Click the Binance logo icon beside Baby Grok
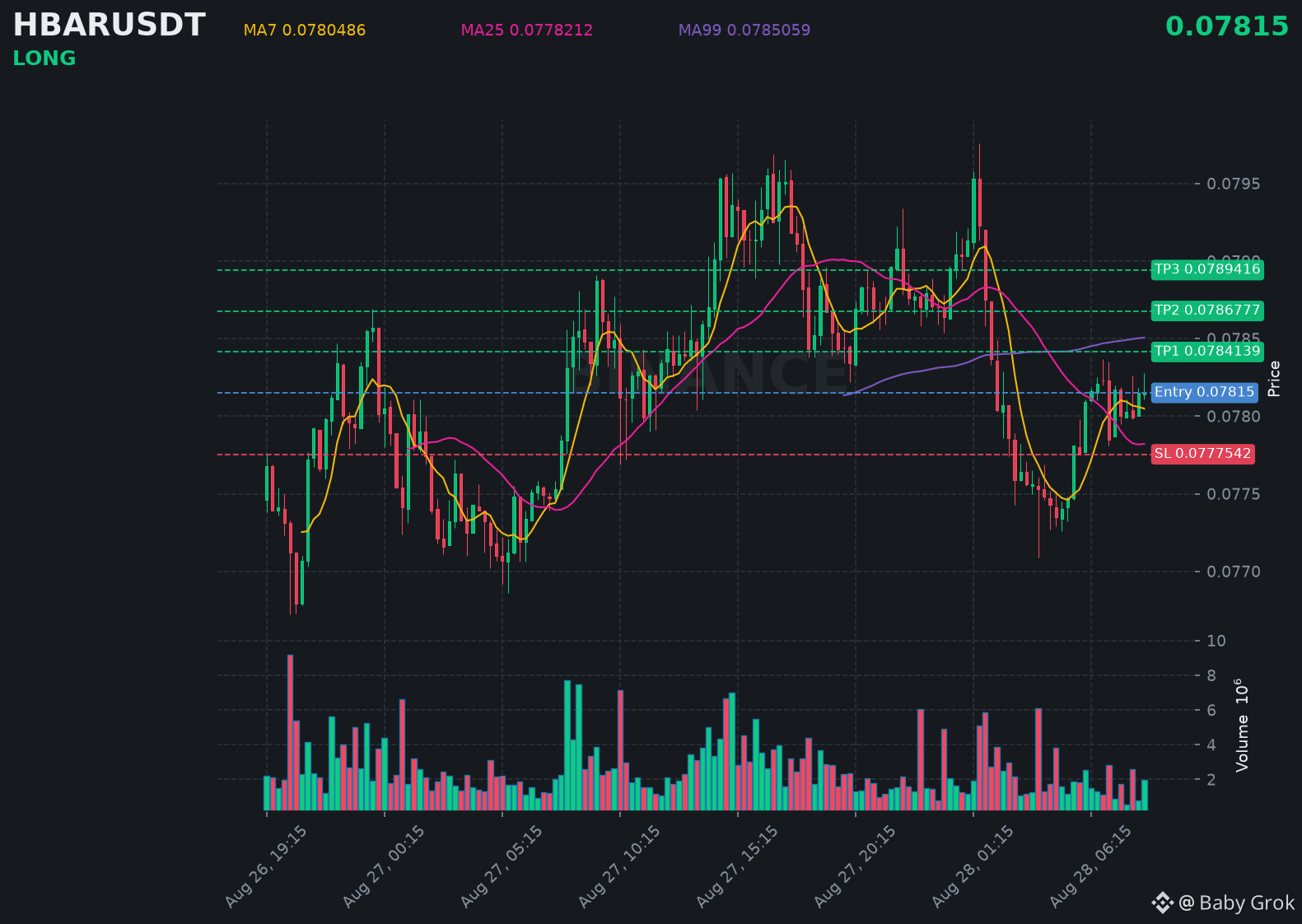 coord(1162,903)
